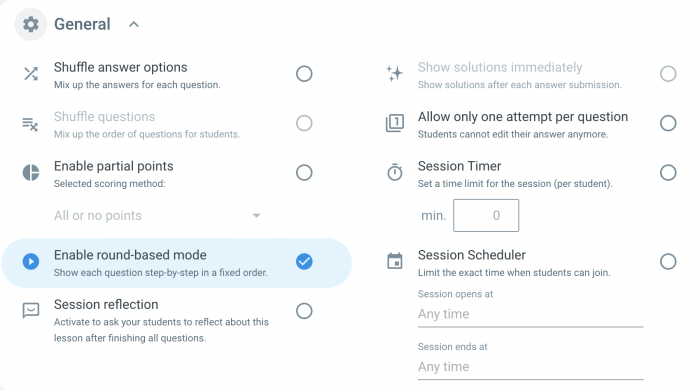Click the one attempt per question icon

tap(395, 123)
